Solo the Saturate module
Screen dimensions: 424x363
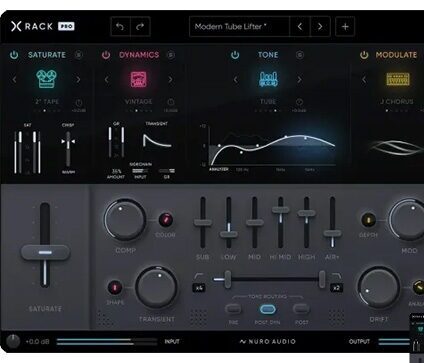[x=78, y=54]
